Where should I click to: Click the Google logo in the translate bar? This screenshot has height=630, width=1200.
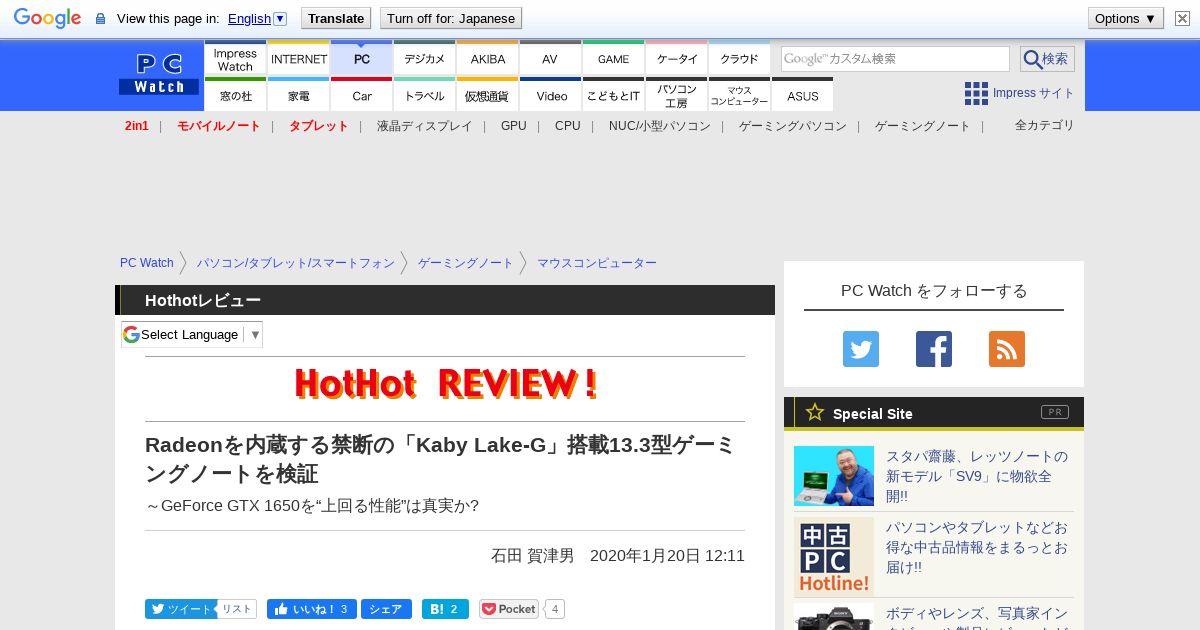[47, 18]
